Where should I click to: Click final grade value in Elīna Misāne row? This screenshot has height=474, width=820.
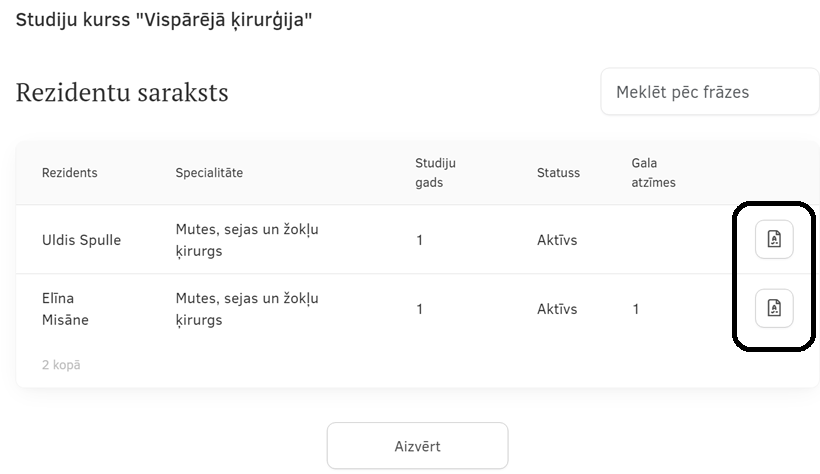(x=635, y=309)
